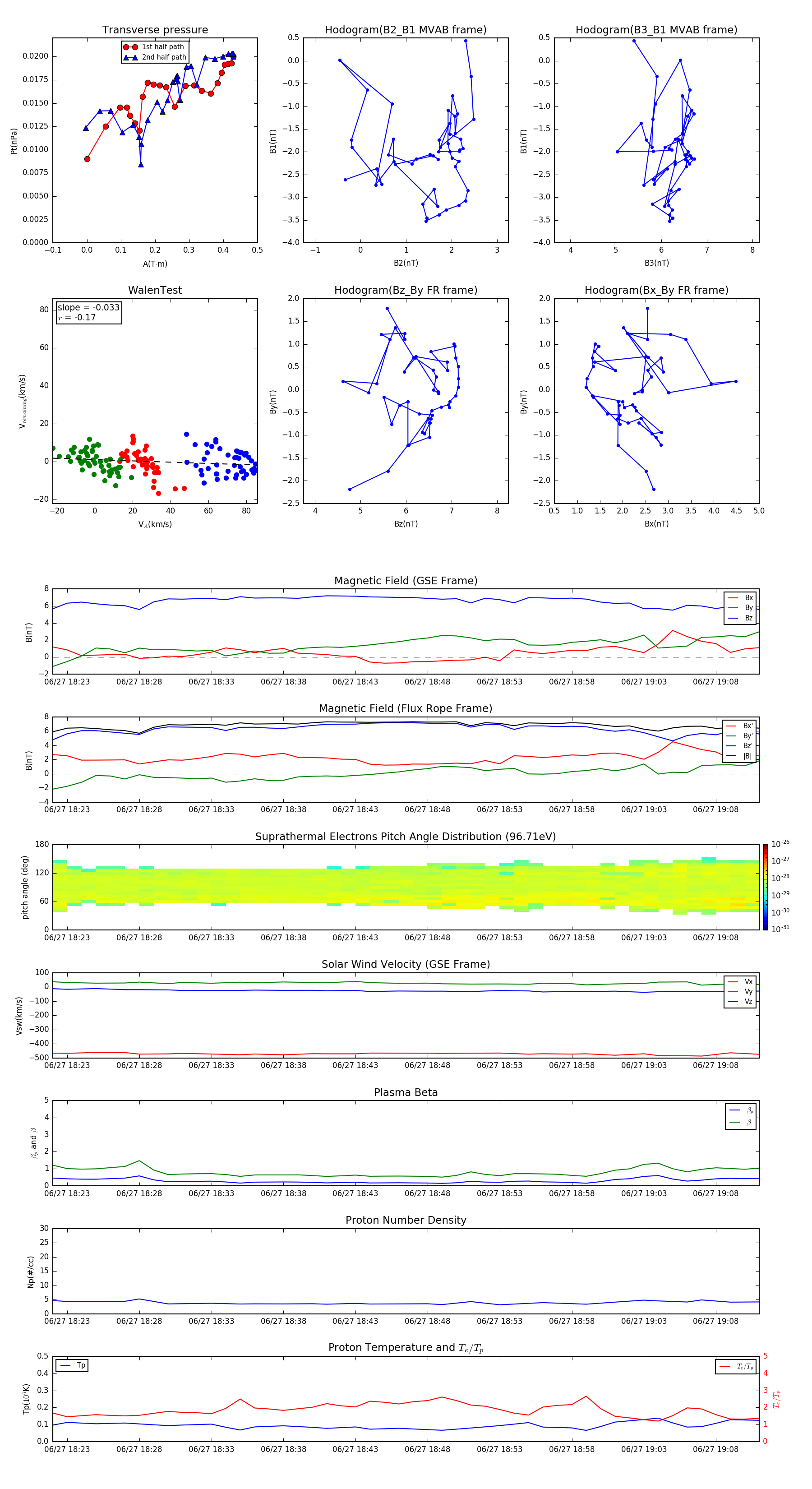812x1489 pixels.
Task: Click the βp entry in Plasma Beta legend
Action: pos(741,1110)
